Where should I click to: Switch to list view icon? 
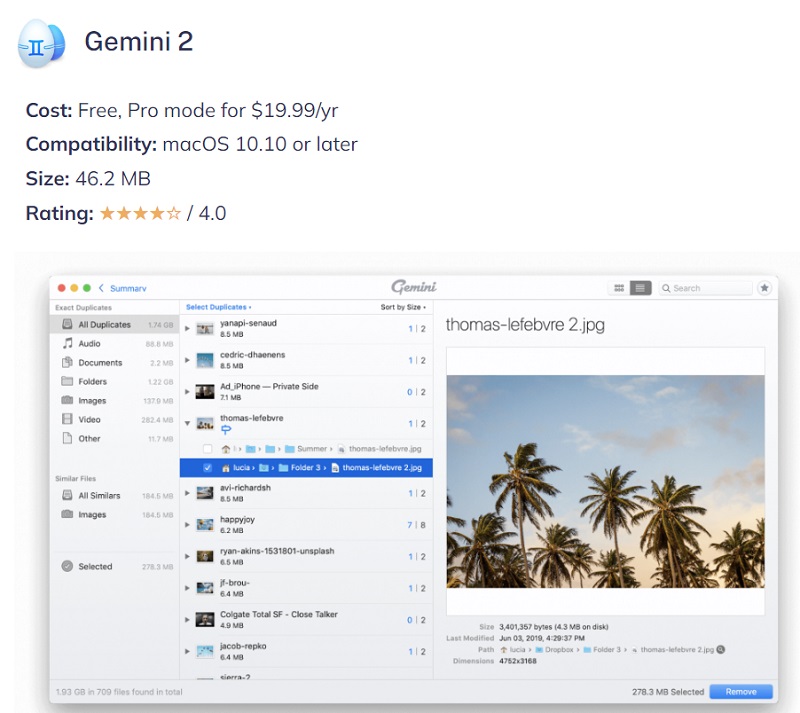coord(640,288)
